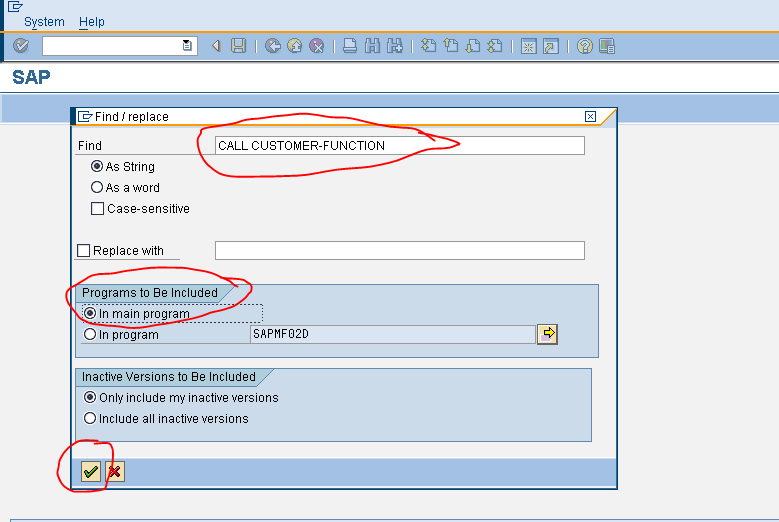Click the Find Next binoculars icon

coord(395,46)
